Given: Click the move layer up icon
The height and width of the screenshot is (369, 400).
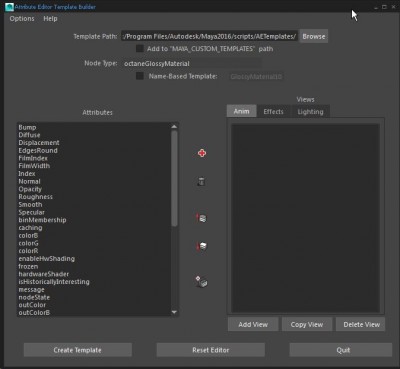Looking at the screenshot, I should click(201, 218).
